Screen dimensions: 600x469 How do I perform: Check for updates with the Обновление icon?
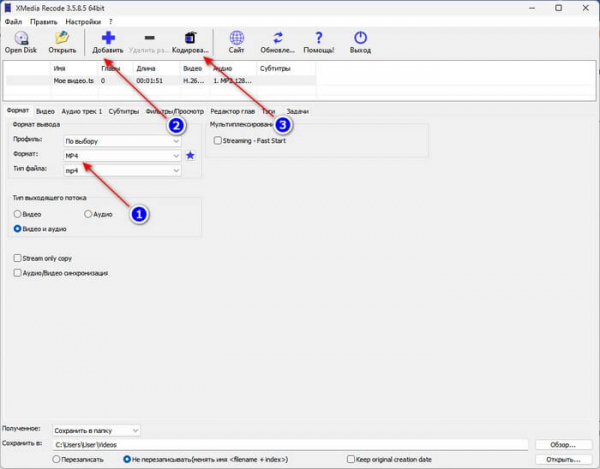click(x=277, y=38)
